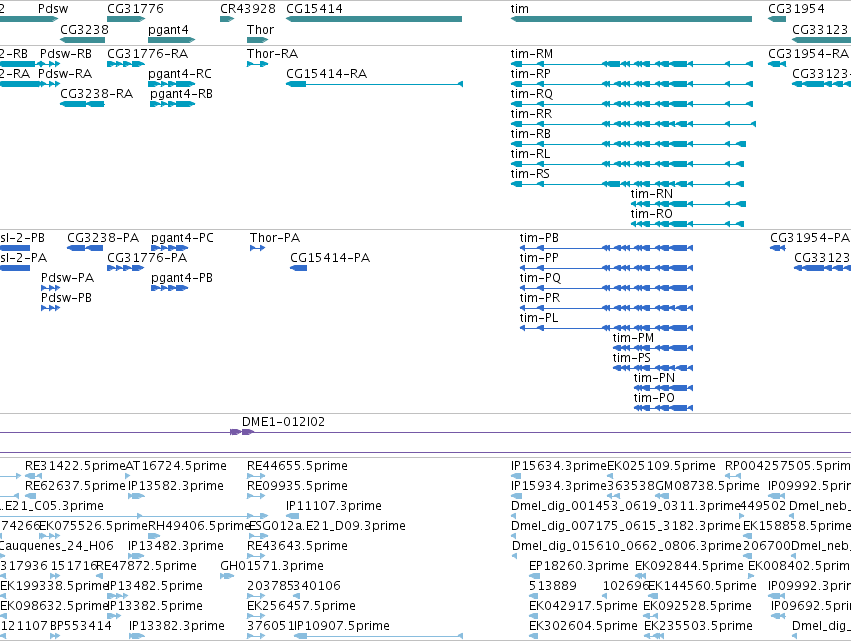This screenshot has width=851, height=641.
Task: Click the CG31954-PA protein label
Action: click(810, 238)
